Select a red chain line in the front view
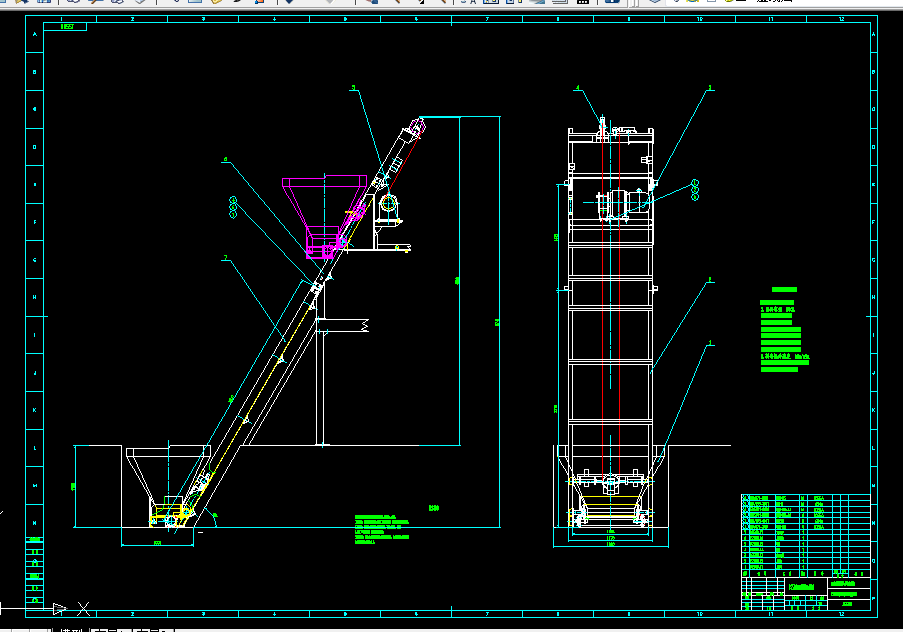 point(602,300)
